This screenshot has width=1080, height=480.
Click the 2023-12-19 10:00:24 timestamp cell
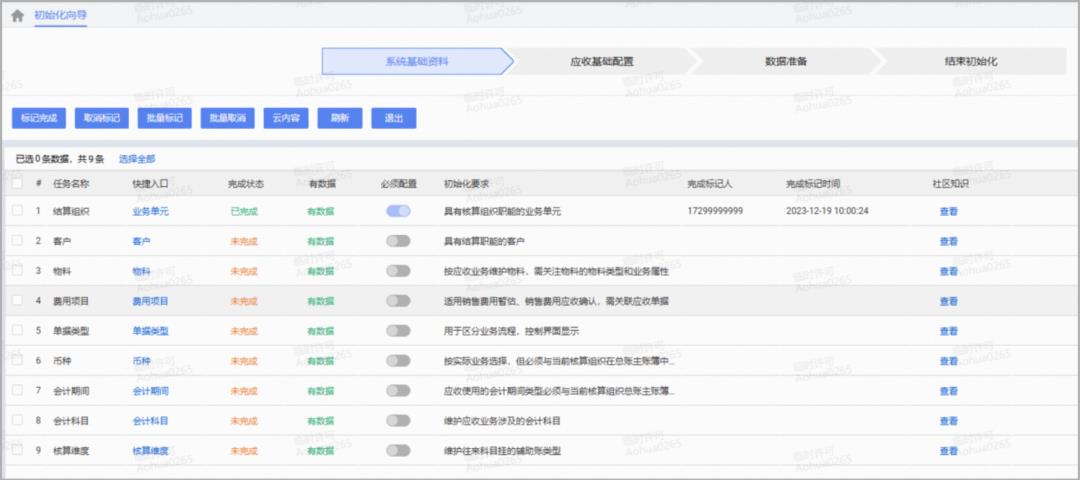[x=827, y=211]
